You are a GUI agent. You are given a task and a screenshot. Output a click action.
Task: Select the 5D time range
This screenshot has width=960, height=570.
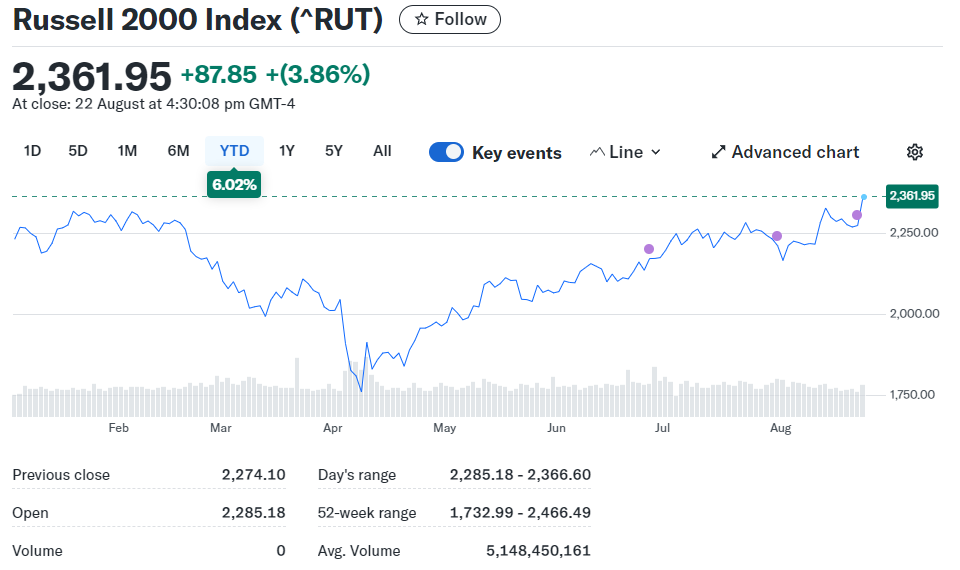(78, 151)
